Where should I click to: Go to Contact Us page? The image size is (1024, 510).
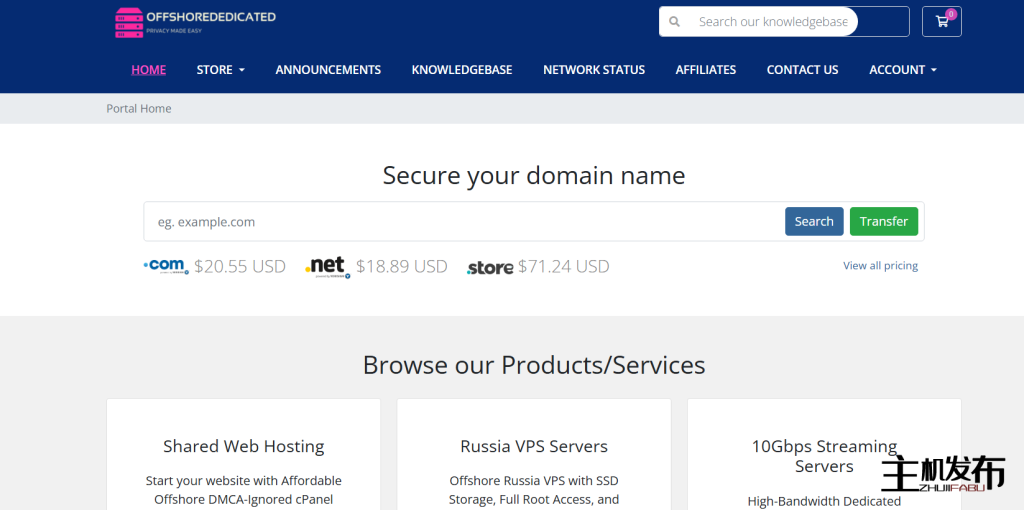pyautogui.click(x=802, y=70)
